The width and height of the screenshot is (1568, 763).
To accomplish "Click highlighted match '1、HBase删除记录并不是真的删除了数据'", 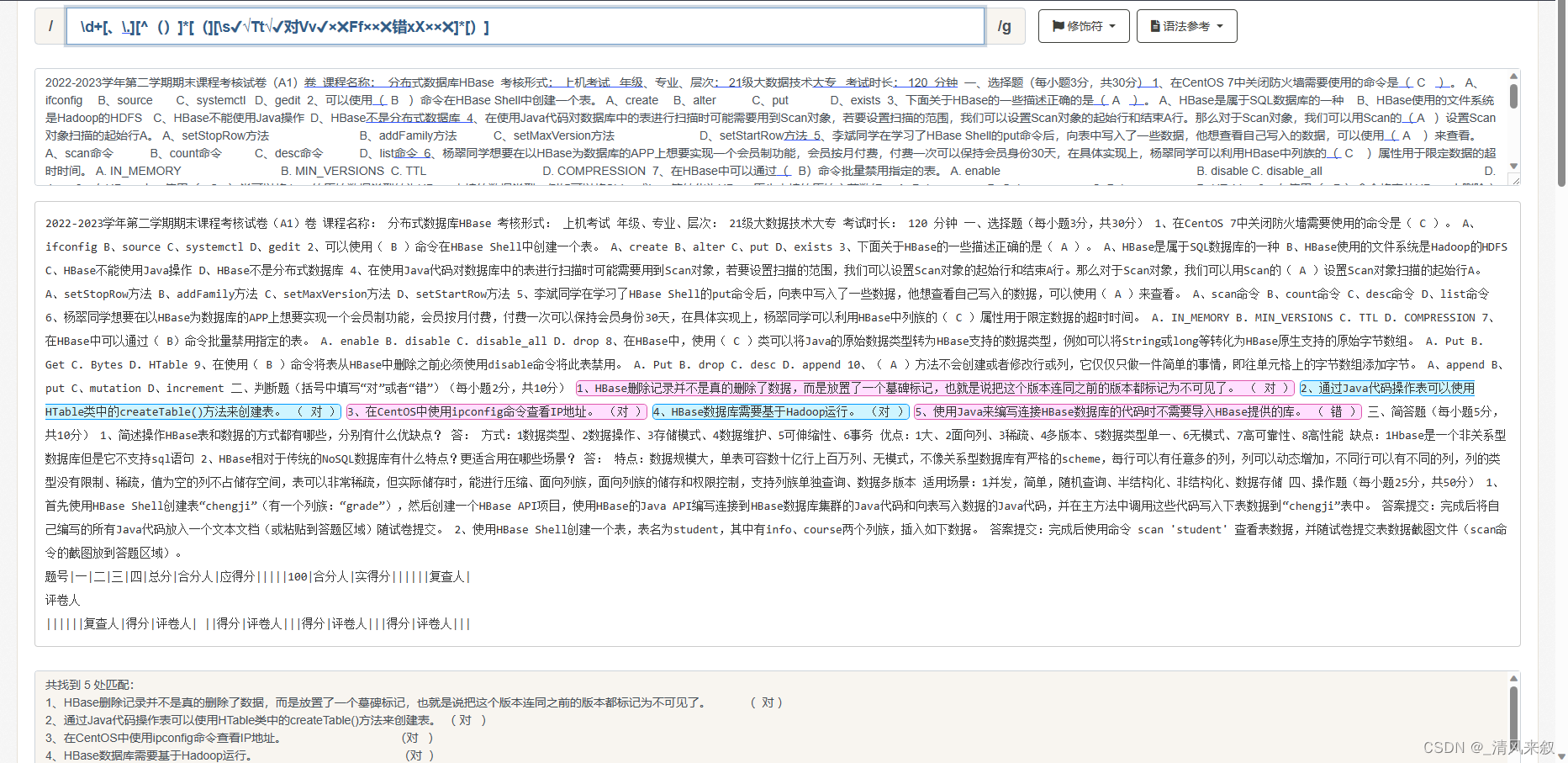I will (x=935, y=388).
